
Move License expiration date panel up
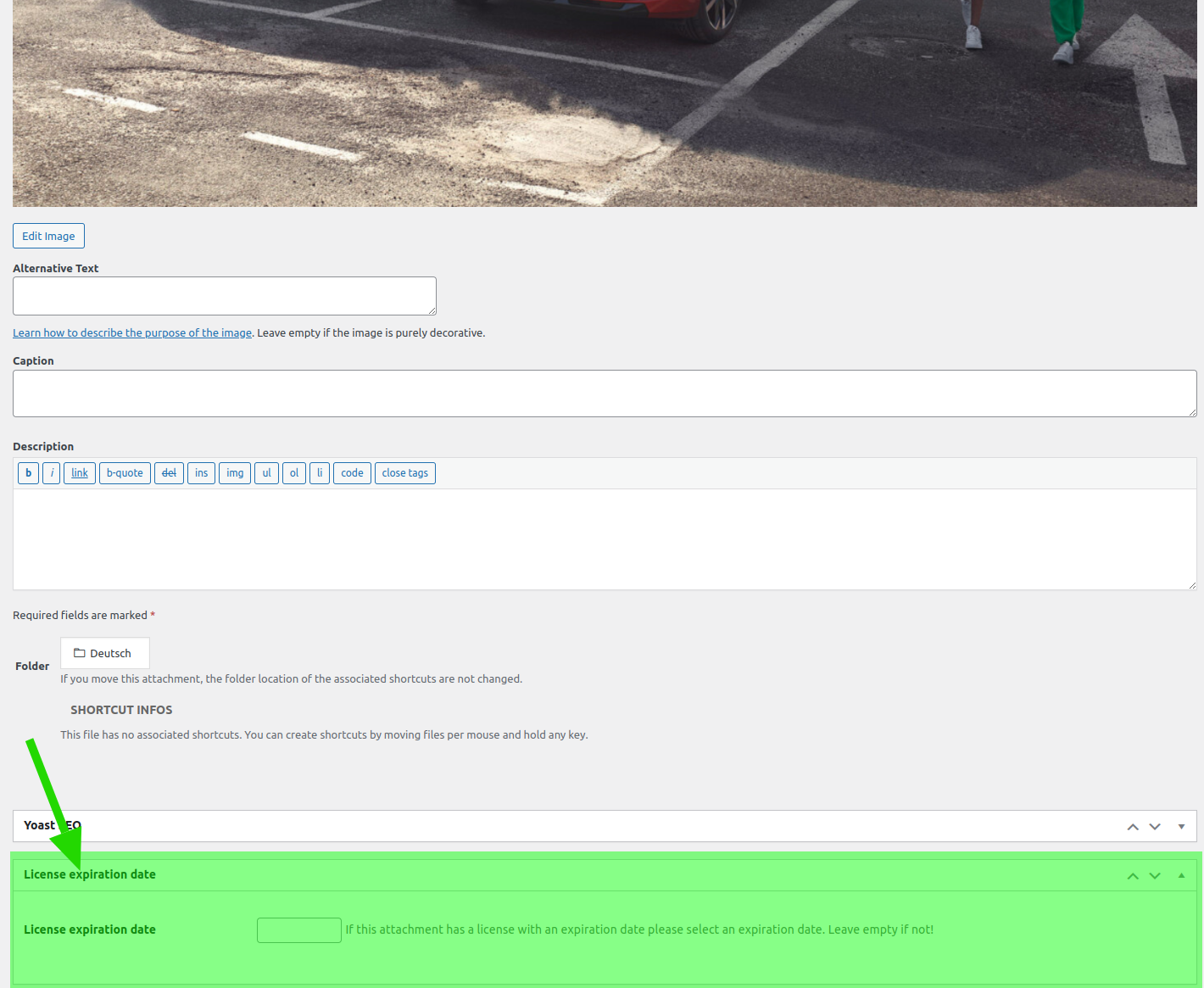click(x=1133, y=876)
